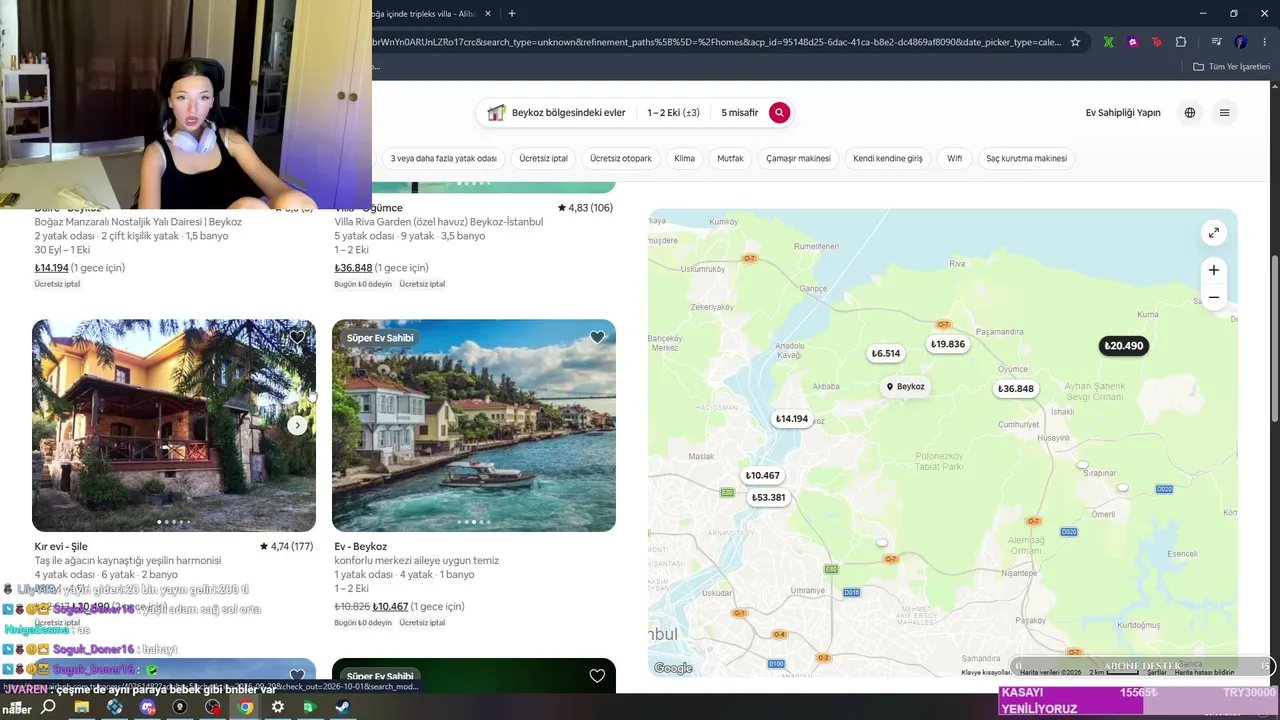Click the ₺36.848 price under Villa Riva
The height and width of the screenshot is (720, 1280).
click(x=353, y=268)
